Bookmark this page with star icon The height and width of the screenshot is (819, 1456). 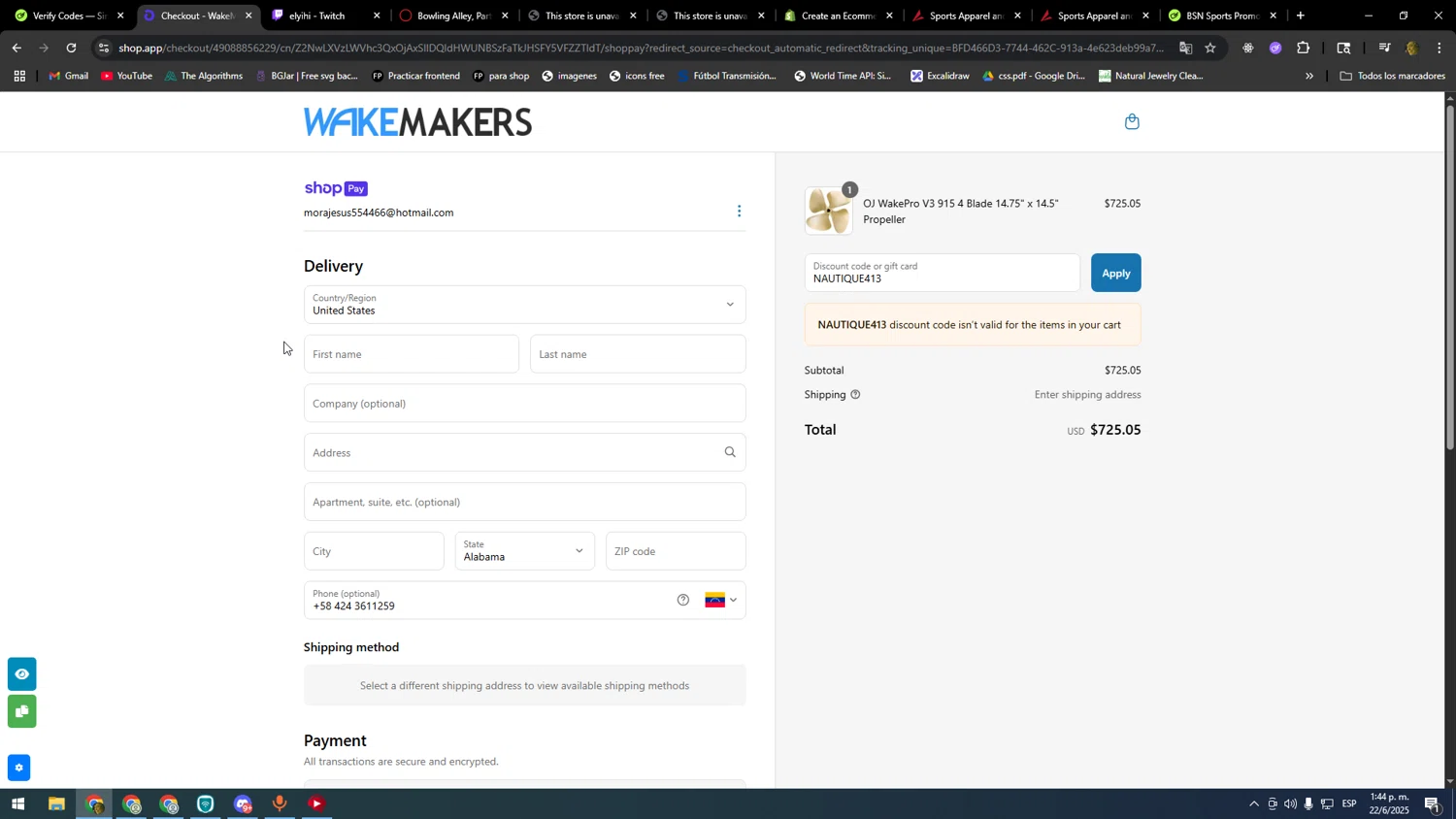click(x=1210, y=48)
